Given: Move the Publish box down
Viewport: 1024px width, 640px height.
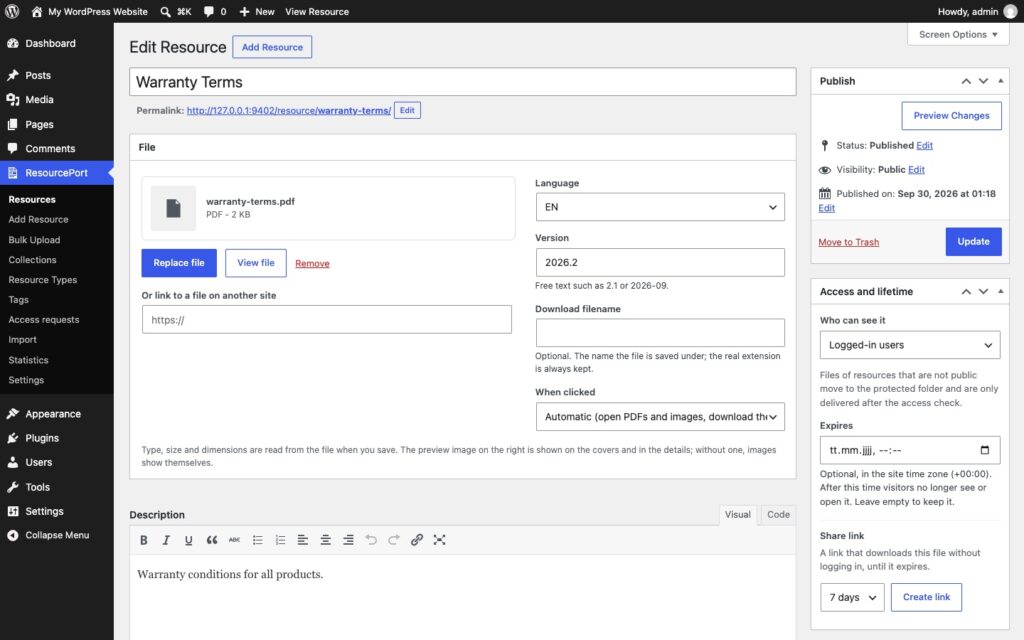Looking at the screenshot, I should point(983,81).
